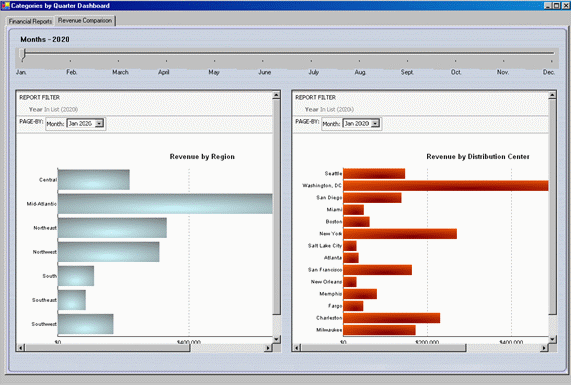Click the Fargo distribution center bar

[353, 306]
